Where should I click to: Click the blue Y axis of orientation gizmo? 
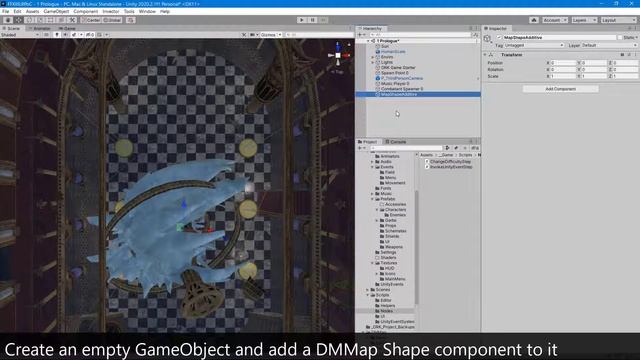click(338, 46)
